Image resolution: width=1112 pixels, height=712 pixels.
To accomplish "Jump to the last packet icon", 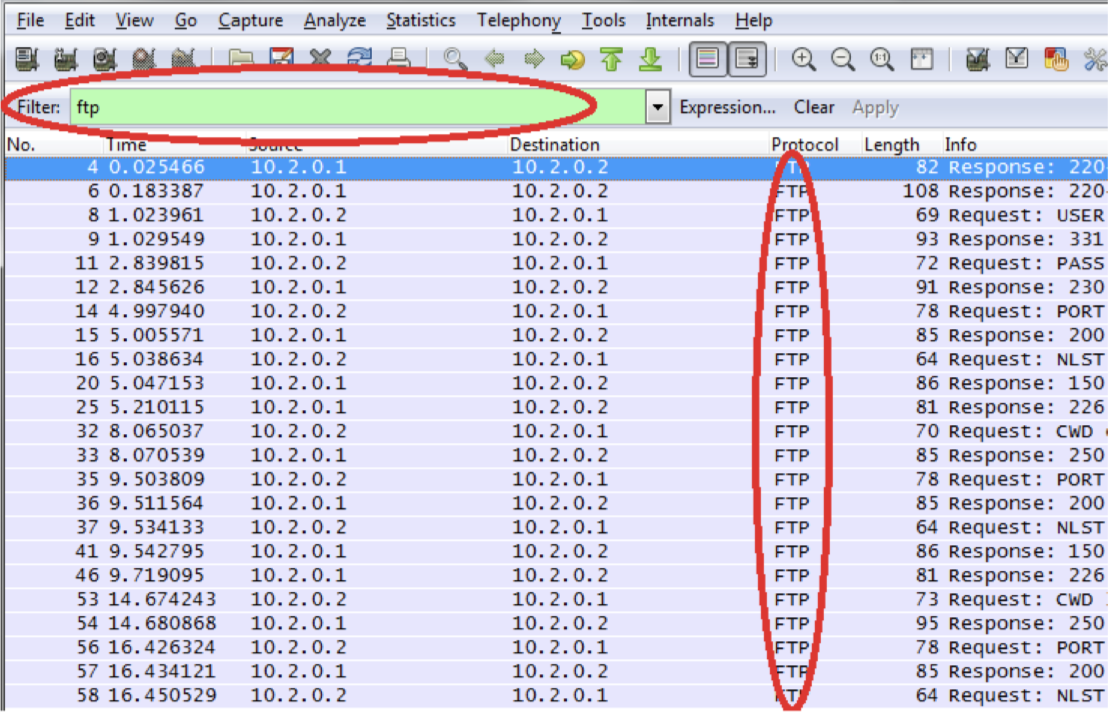I will (x=651, y=60).
